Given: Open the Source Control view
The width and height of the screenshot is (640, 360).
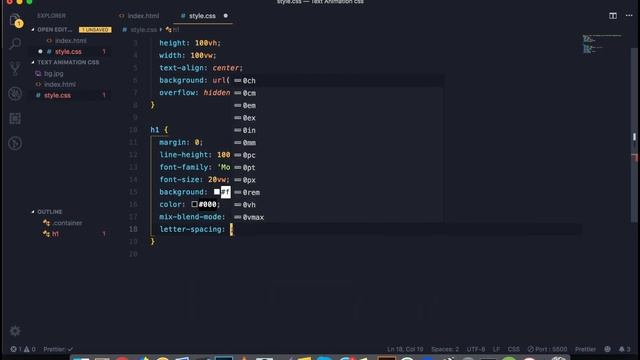Looking at the screenshot, I should (x=15, y=68).
